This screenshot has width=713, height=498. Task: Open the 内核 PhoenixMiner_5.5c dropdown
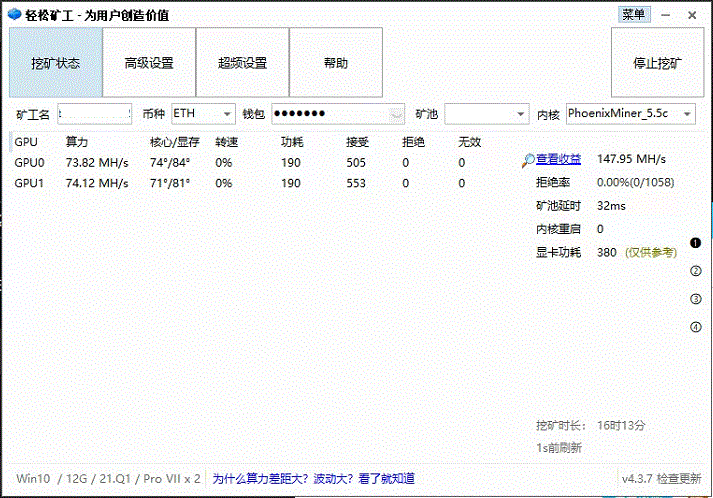686,114
